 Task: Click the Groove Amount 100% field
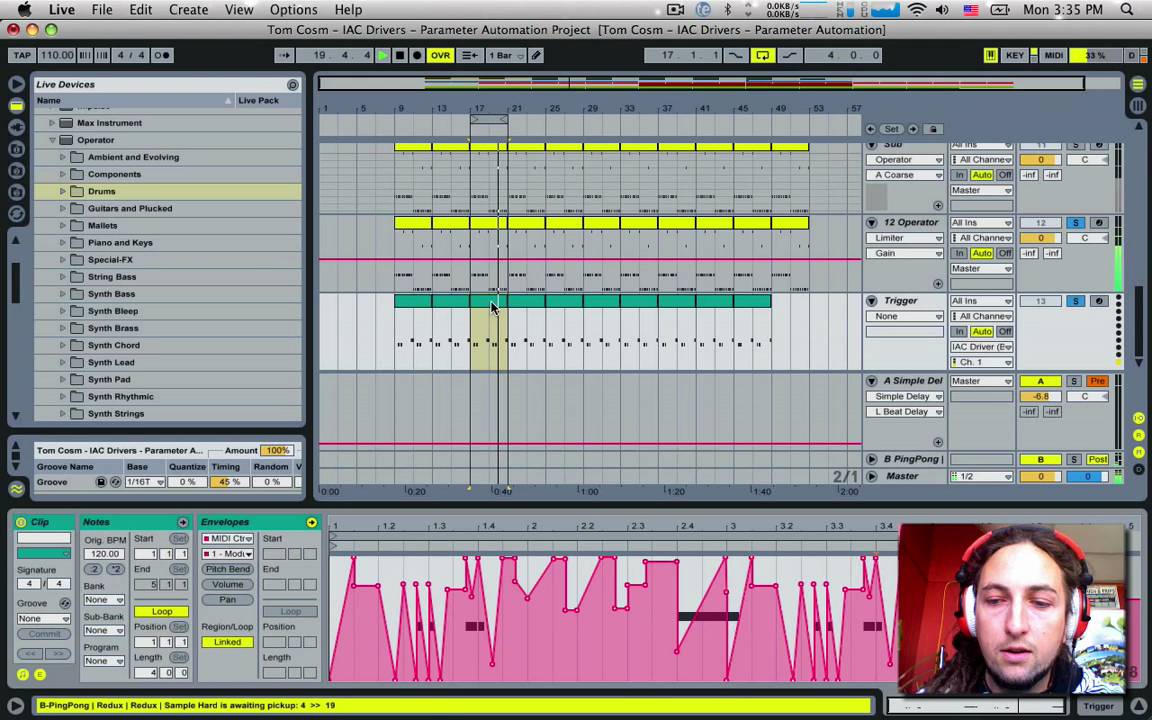[x=277, y=450]
